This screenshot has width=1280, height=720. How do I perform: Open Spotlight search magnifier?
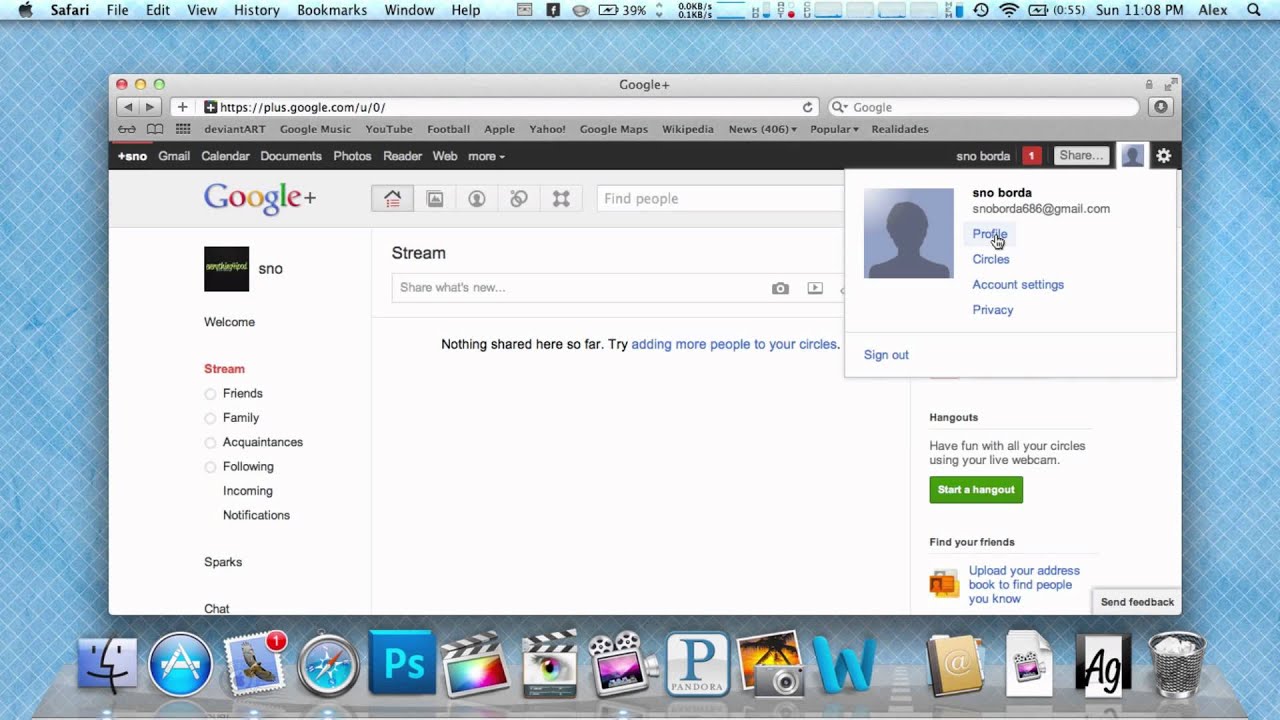1253,10
